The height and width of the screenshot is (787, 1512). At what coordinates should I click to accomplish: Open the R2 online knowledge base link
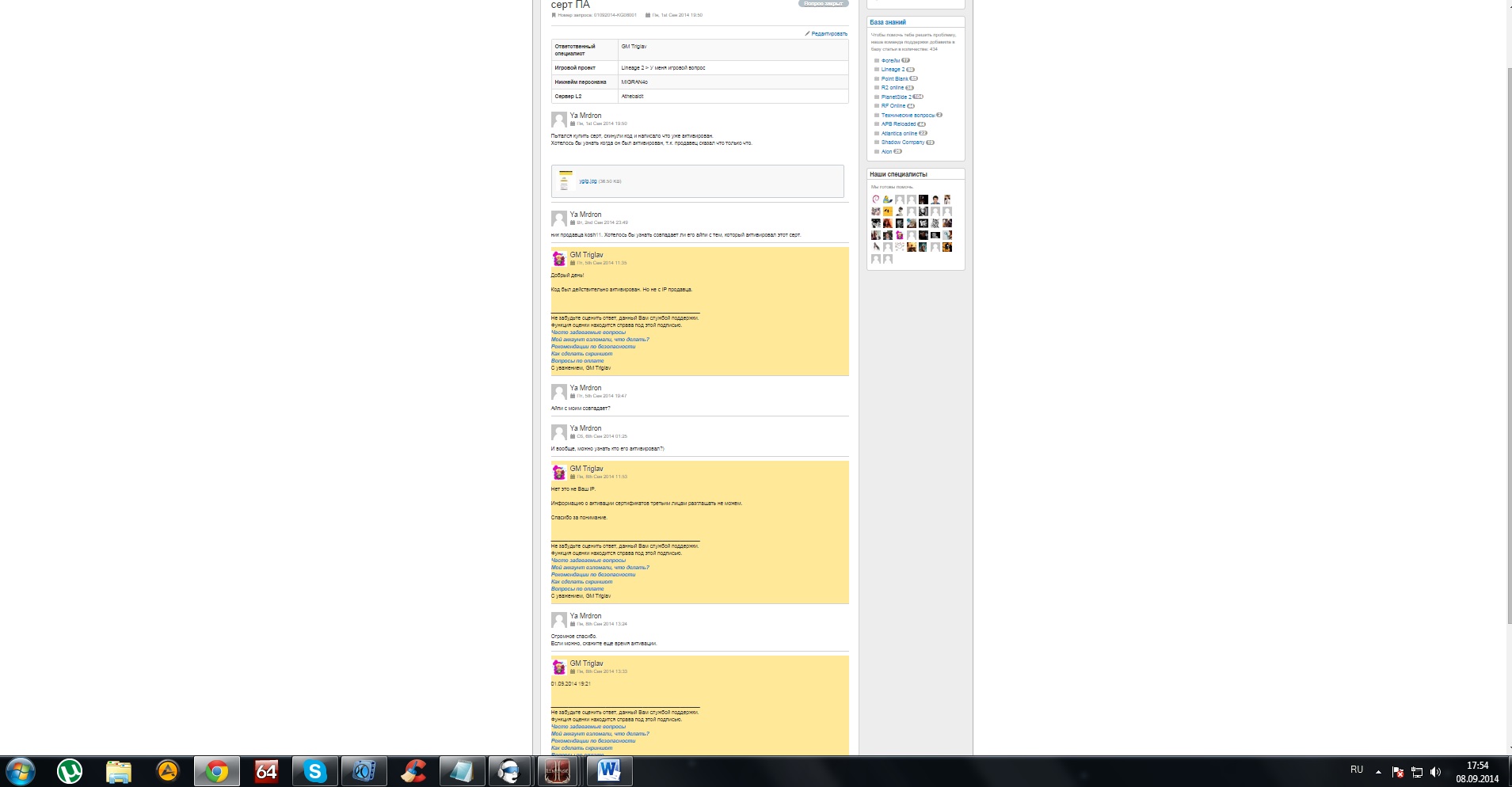click(x=893, y=88)
